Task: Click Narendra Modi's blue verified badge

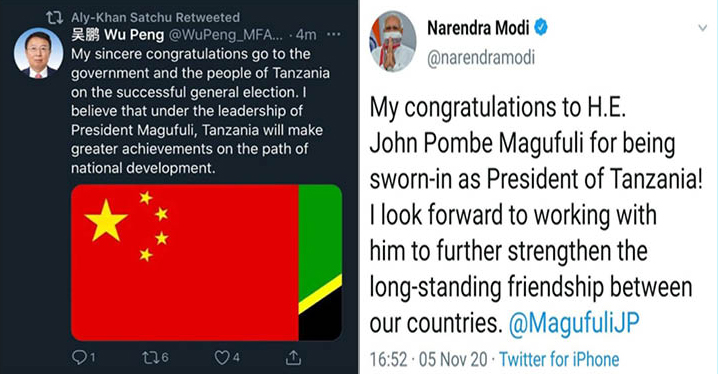Action: point(541,27)
